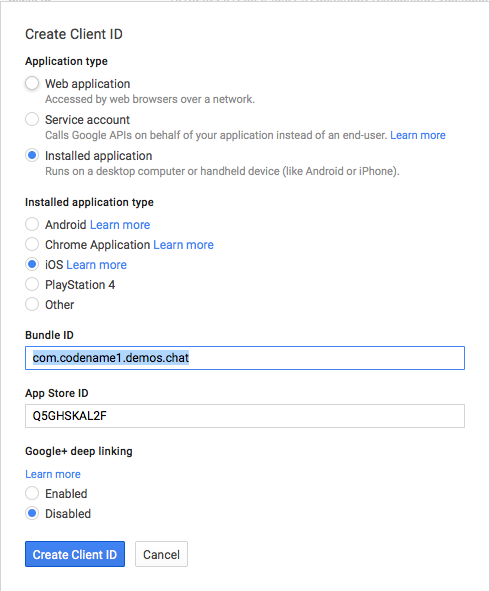This screenshot has height=591, width=490.
Task: Select Installed application radio option
Action: (x=32, y=155)
